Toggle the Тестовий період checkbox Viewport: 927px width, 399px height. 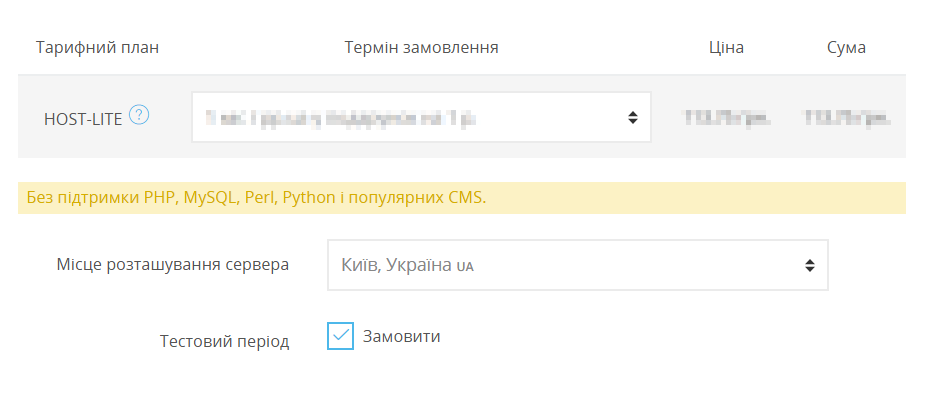click(x=340, y=336)
